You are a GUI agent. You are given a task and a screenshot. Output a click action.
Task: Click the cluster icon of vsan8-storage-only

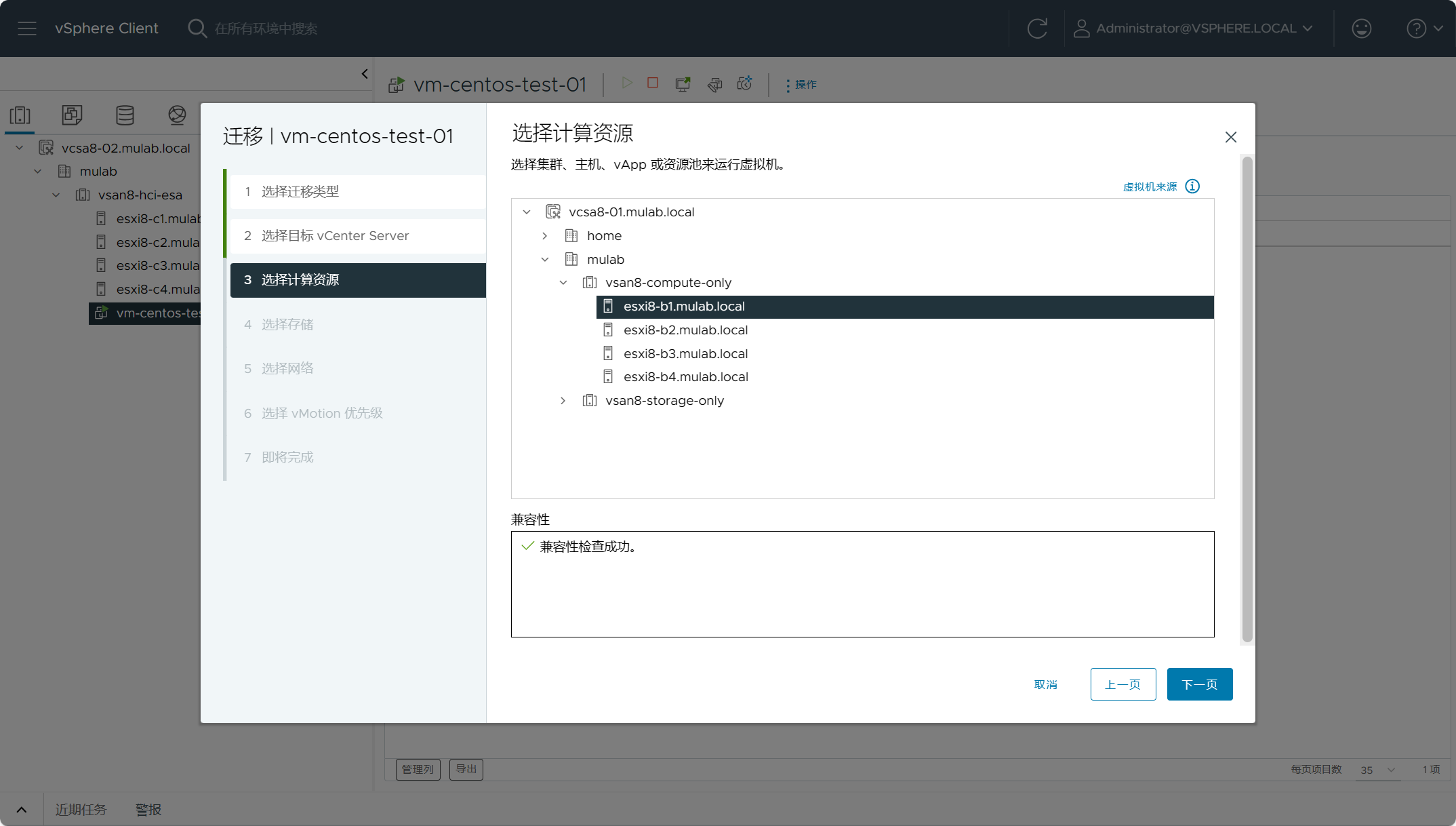coord(590,401)
